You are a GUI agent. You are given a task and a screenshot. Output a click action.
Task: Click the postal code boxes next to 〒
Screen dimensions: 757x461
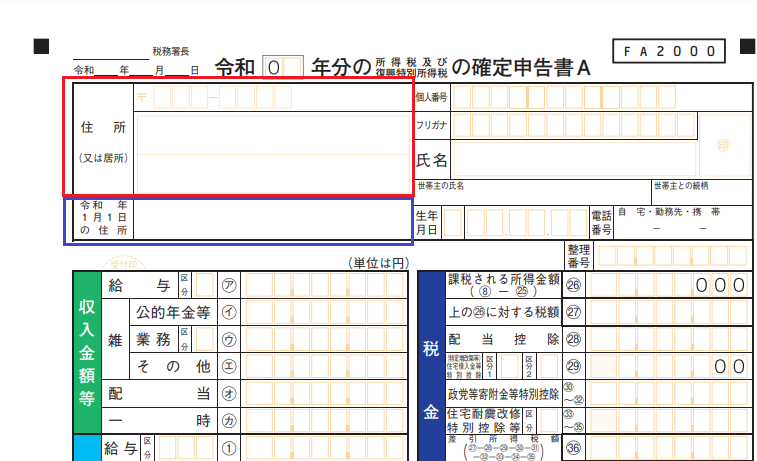(x=223, y=98)
